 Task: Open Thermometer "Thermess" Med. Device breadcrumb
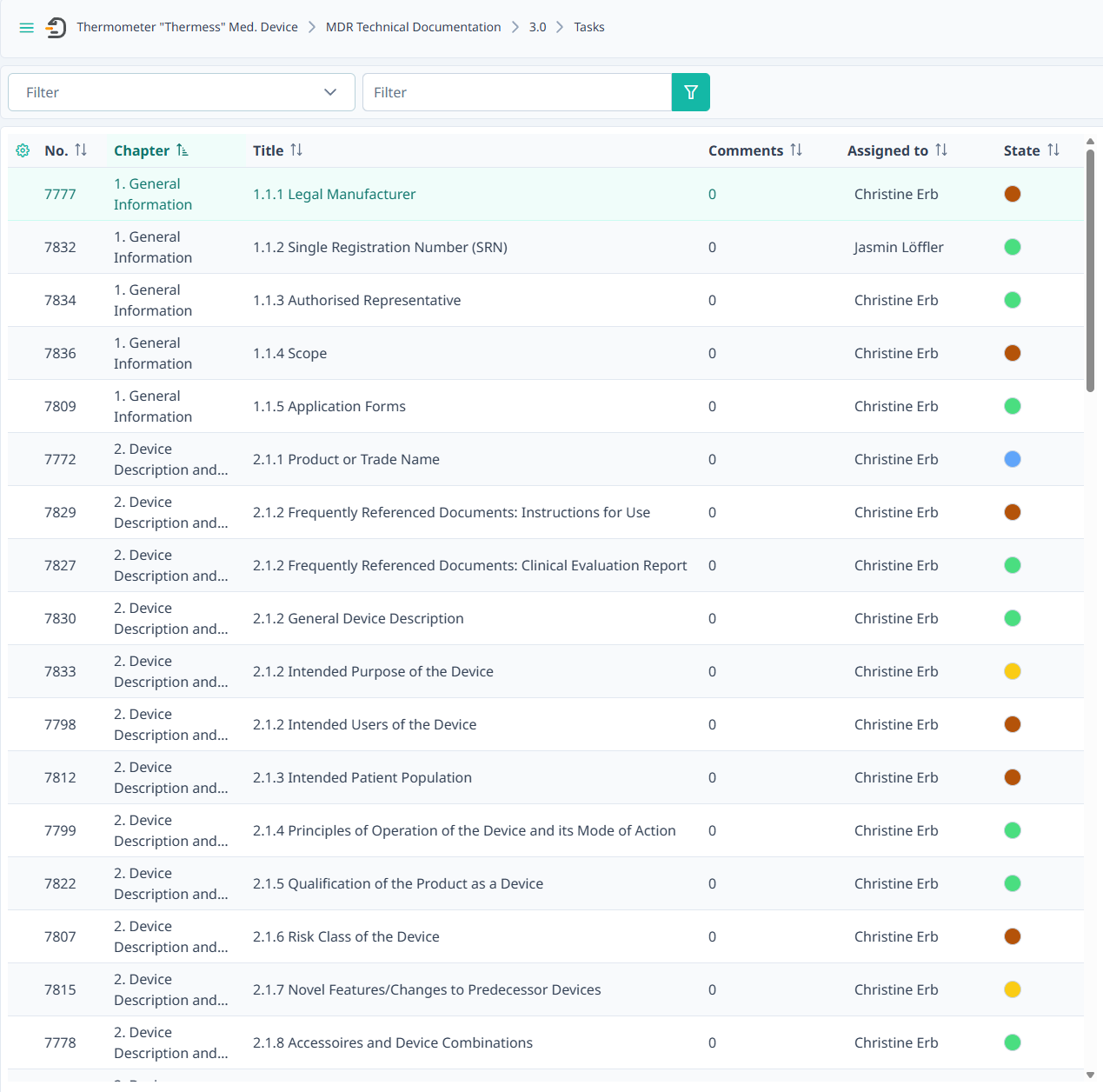187,27
